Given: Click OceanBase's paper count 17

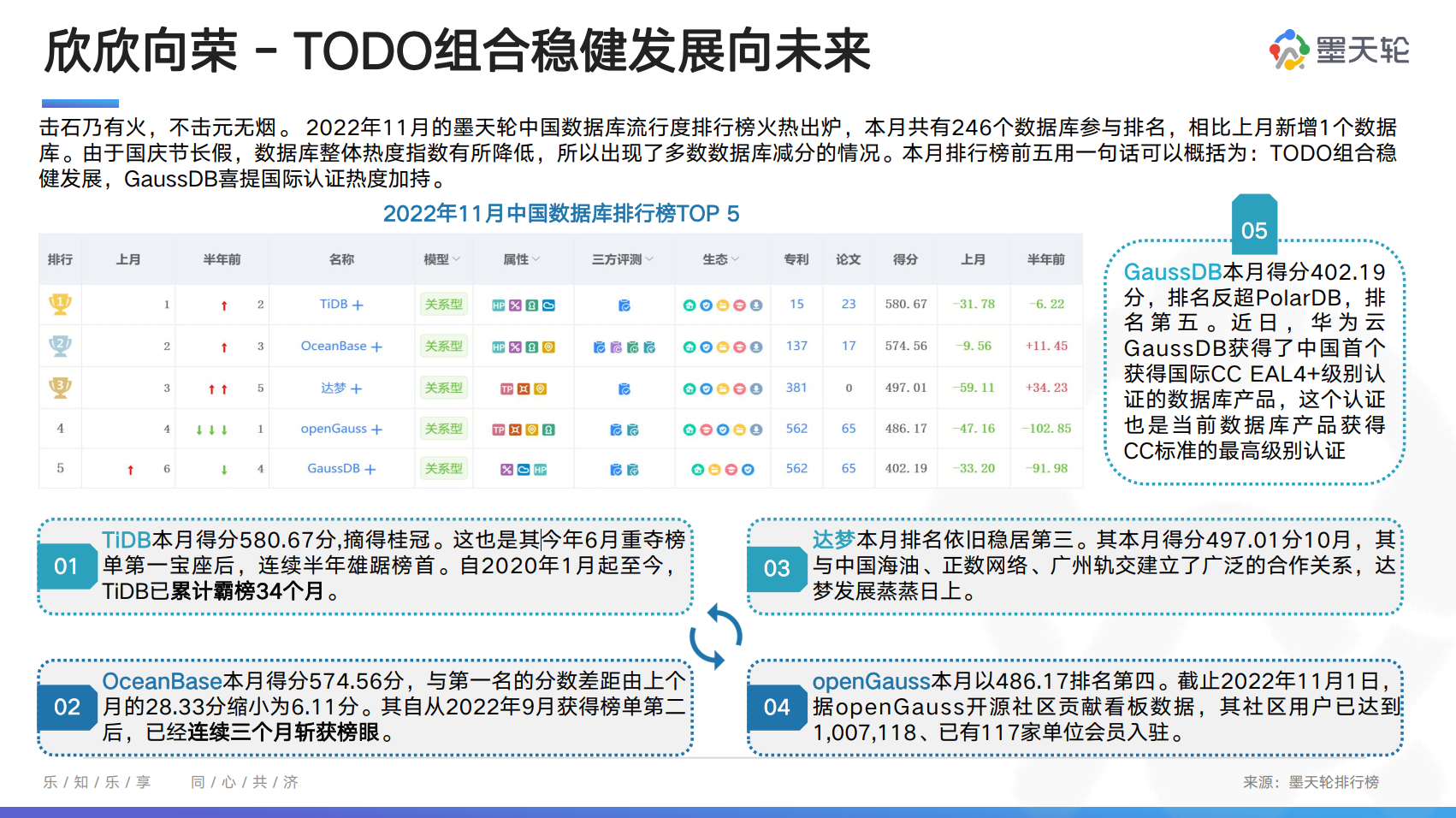Looking at the screenshot, I should [849, 346].
